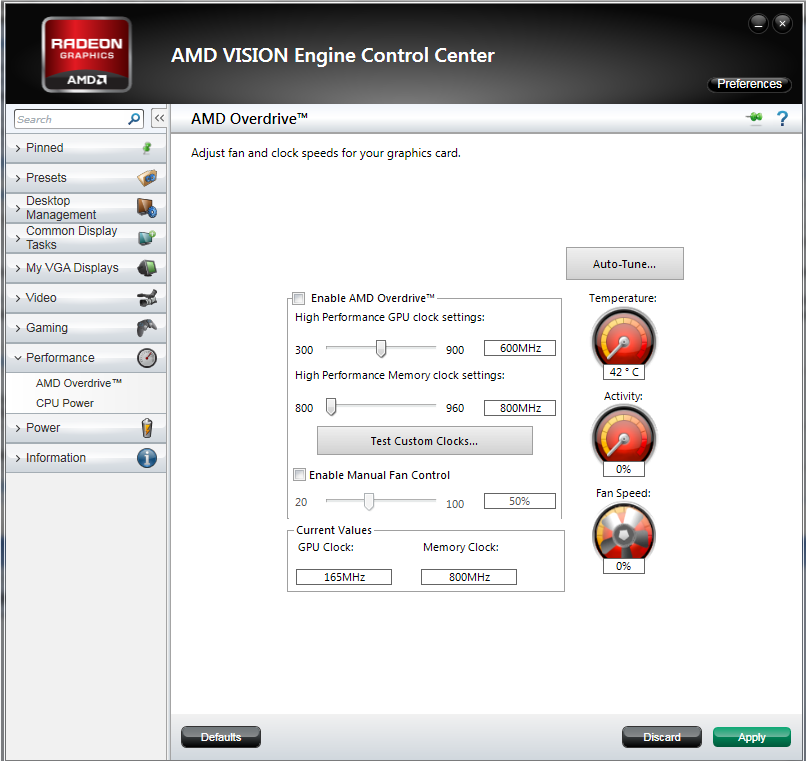The image size is (806, 761).
Task: Click the current Memory Clock 800MHz value
Action: pyautogui.click(x=469, y=577)
